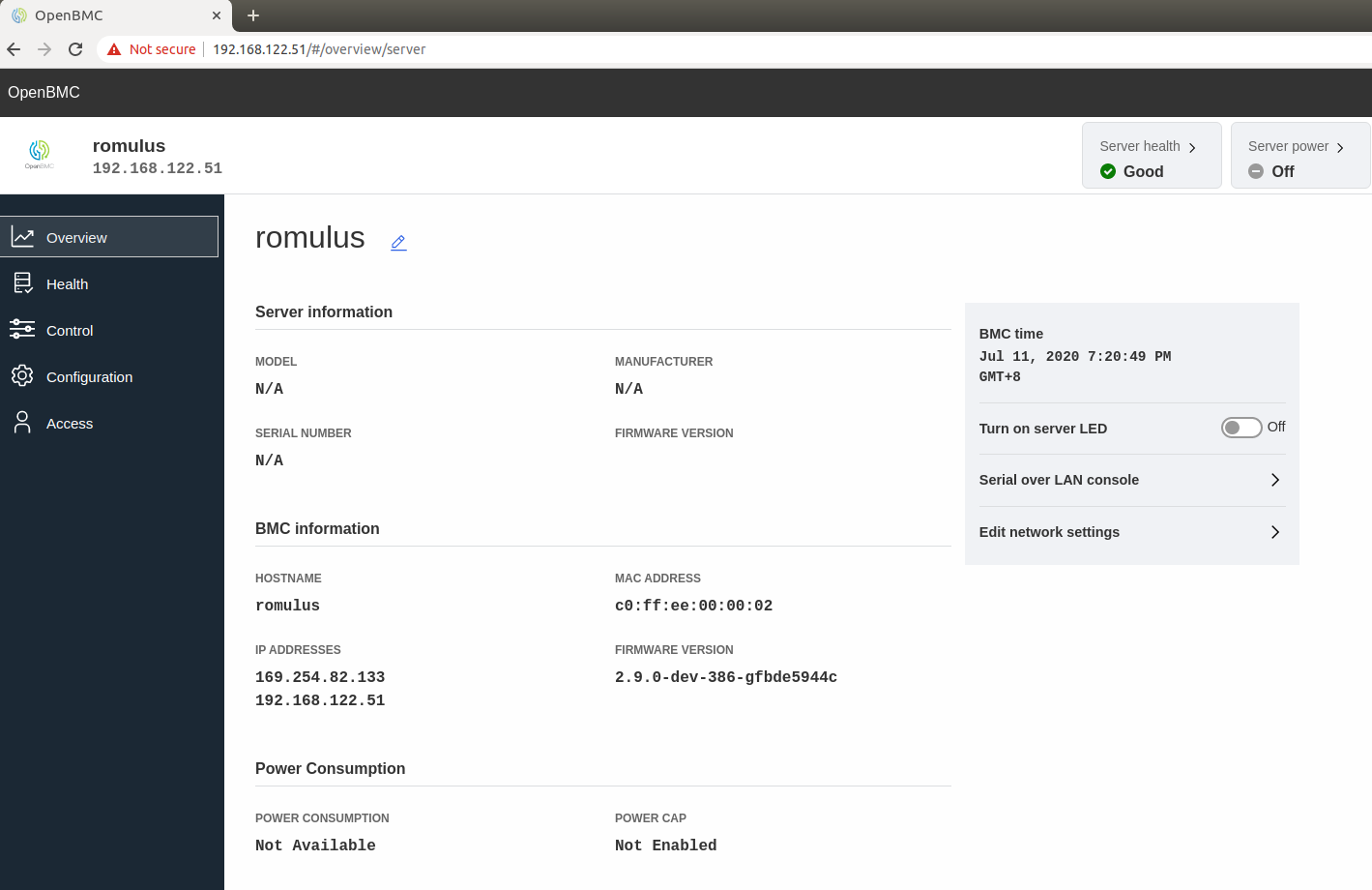Click the Overview chart icon in sidebar
This screenshot has width=1372, height=890.
pyautogui.click(x=23, y=237)
